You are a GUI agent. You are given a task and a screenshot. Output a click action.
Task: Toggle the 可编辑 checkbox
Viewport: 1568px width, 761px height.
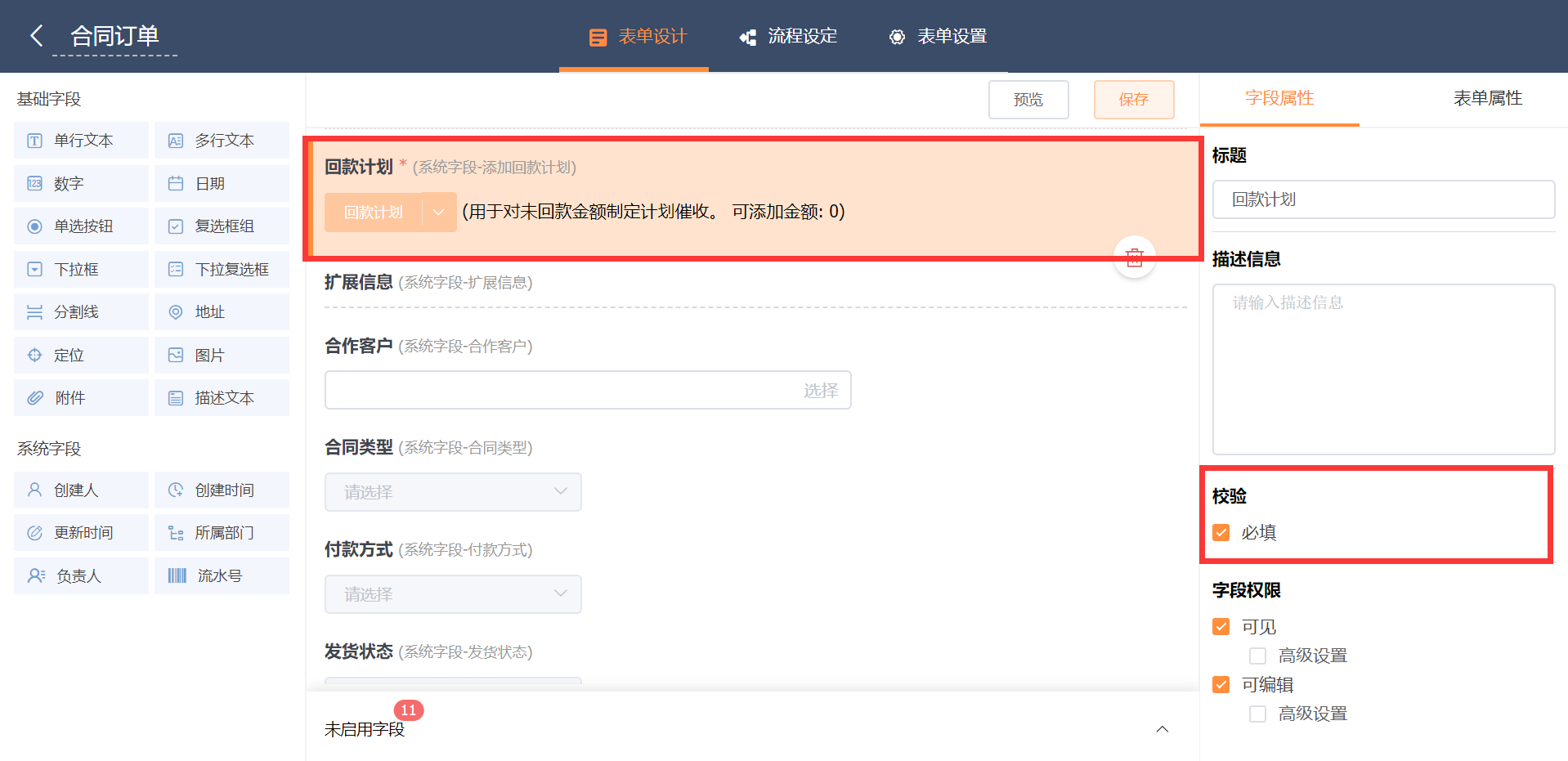coord(1221,685)
